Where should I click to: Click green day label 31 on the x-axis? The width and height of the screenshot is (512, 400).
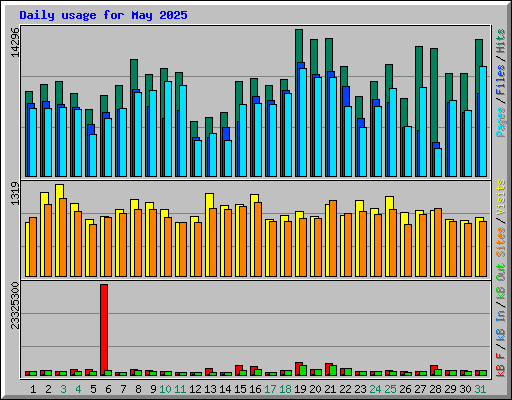[x=480, y=389]
